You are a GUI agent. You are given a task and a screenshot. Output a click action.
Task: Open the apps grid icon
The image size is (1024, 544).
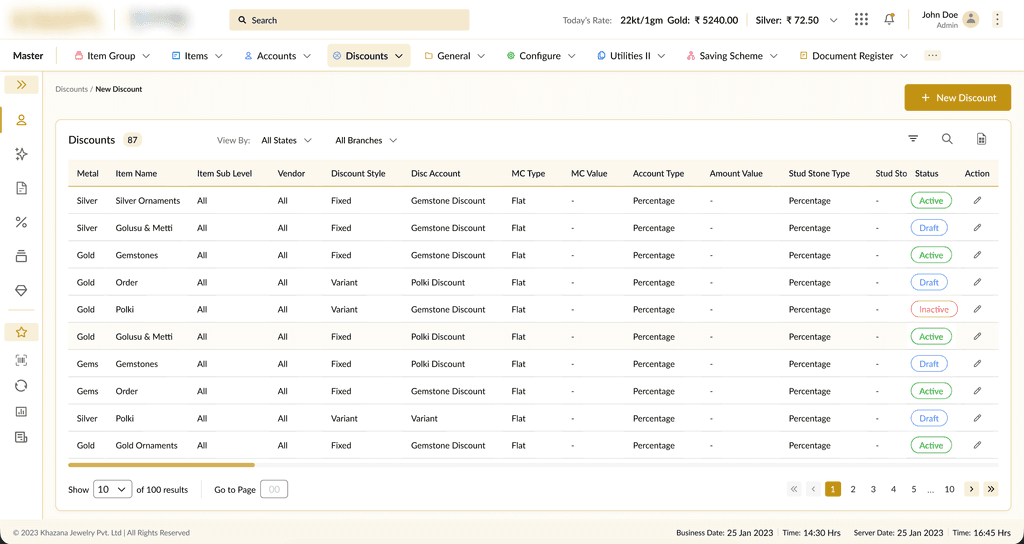click(861, 20)
